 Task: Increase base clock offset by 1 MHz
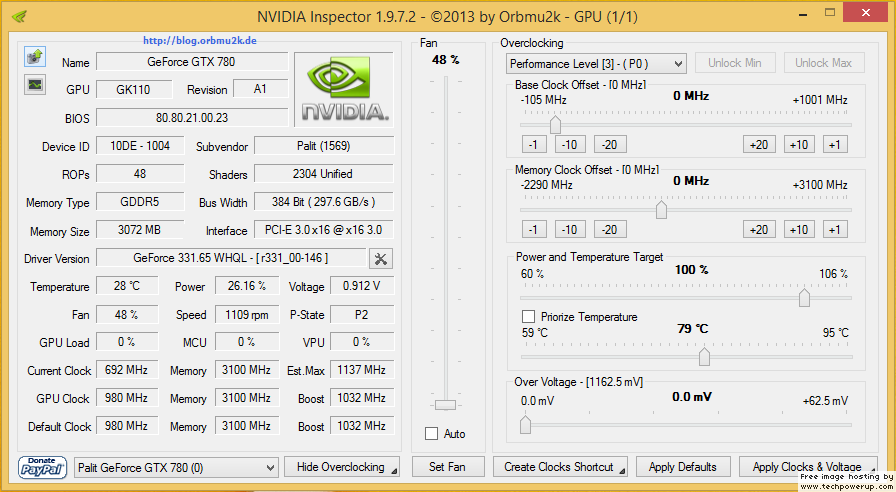[835, 145]
